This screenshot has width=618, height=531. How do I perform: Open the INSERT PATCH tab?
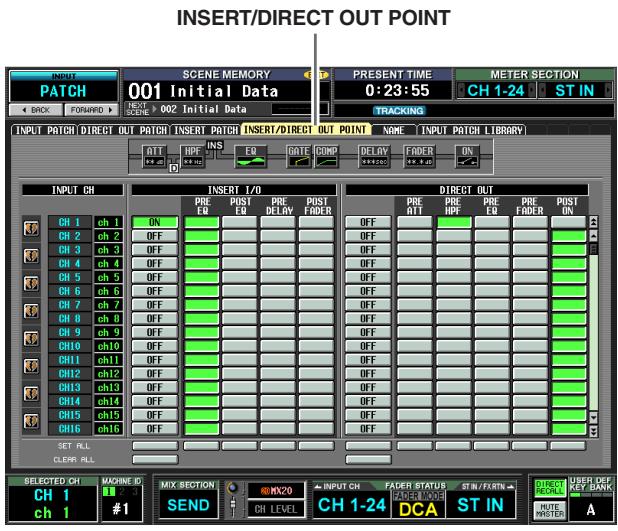(206, 130)
